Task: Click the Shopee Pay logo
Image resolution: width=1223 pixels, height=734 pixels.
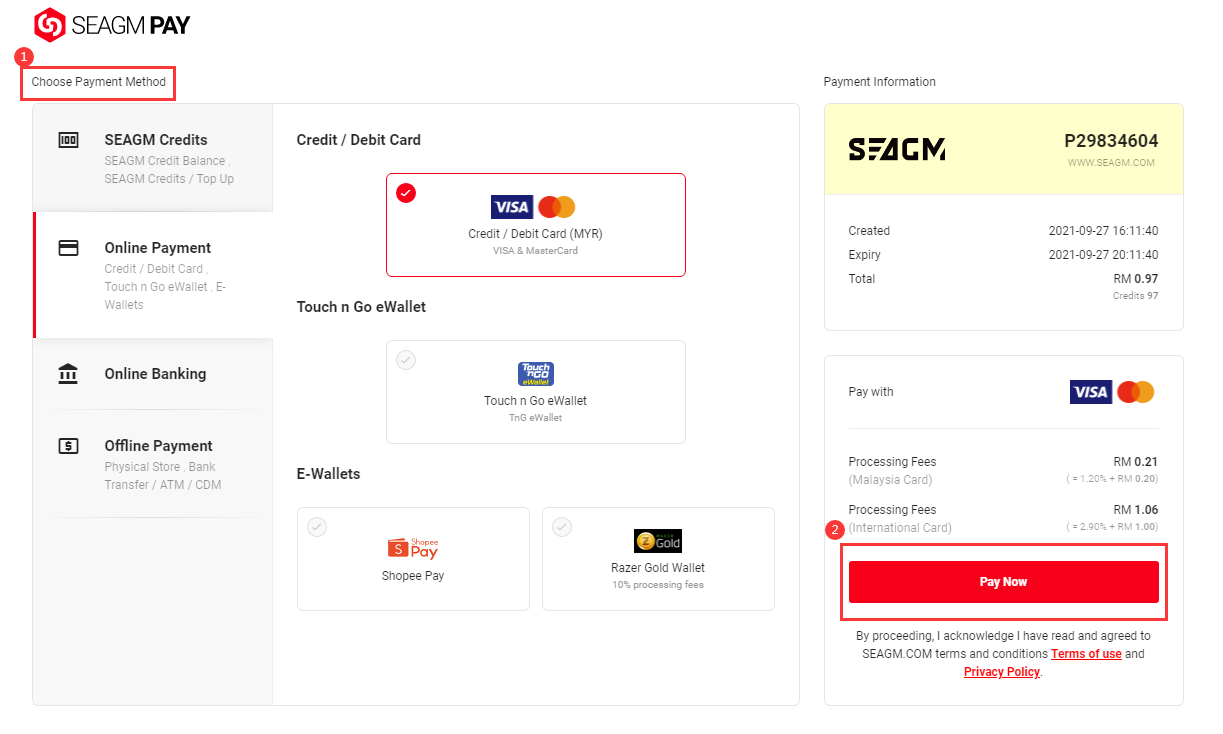Action: tap(413, 547)
